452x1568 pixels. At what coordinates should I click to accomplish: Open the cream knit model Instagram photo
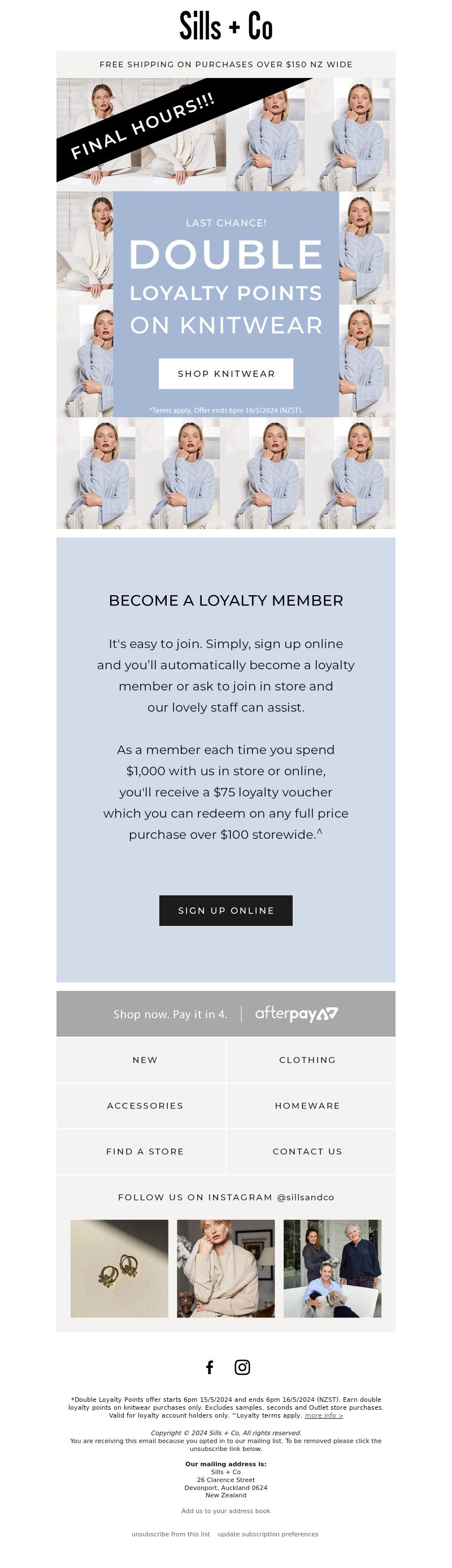point(225,1268)
